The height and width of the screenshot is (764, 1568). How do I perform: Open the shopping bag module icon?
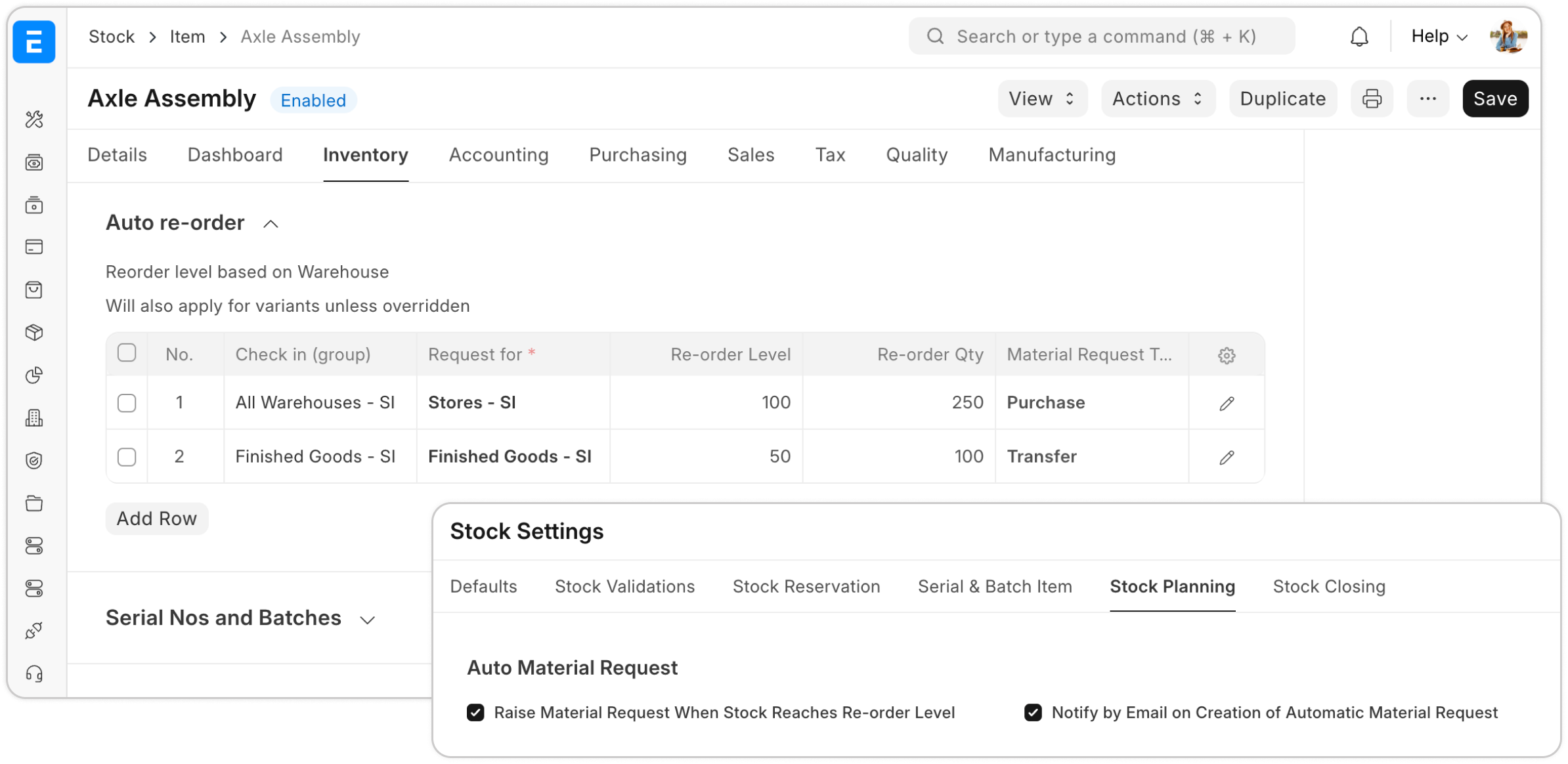(x=33, y=289)
